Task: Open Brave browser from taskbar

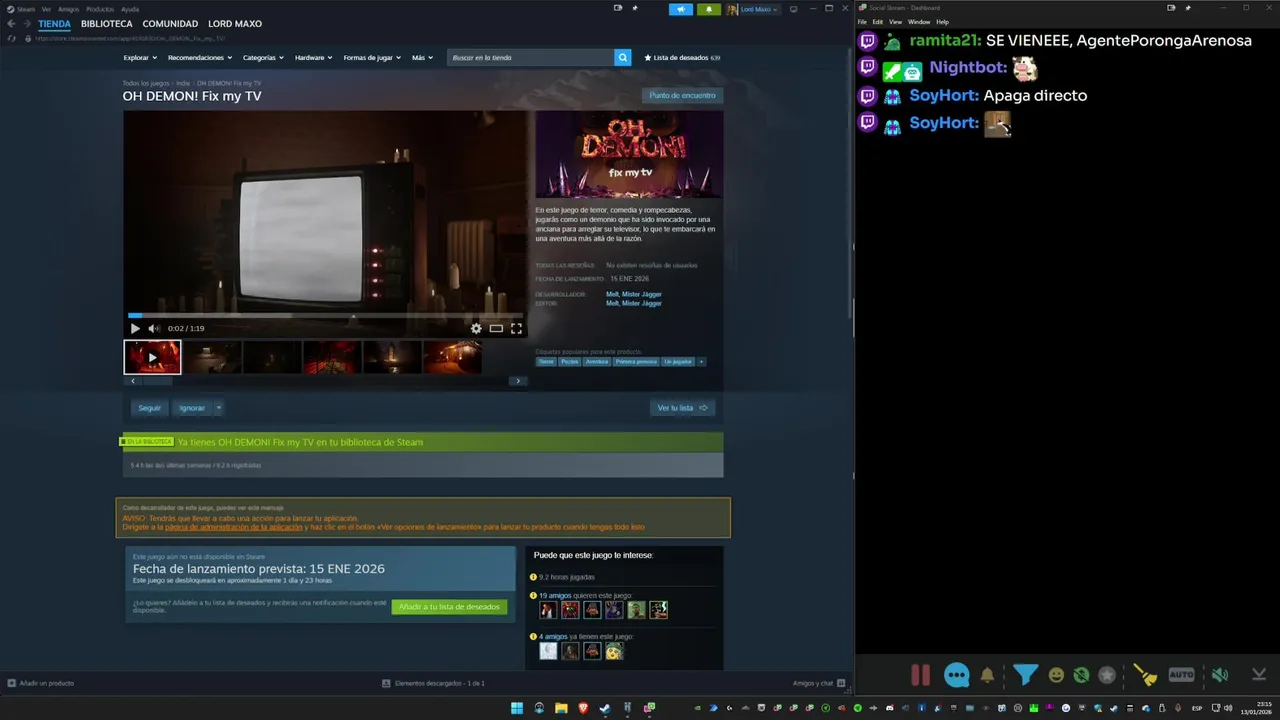Action: click(583, 708)
